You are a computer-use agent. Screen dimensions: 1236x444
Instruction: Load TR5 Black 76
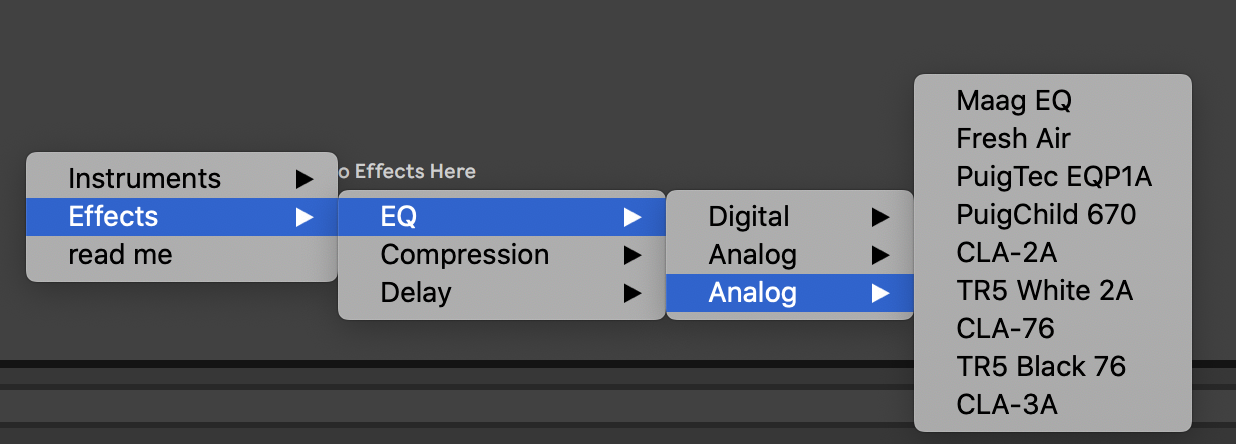pyautogui.click(x=1041, y=367)
